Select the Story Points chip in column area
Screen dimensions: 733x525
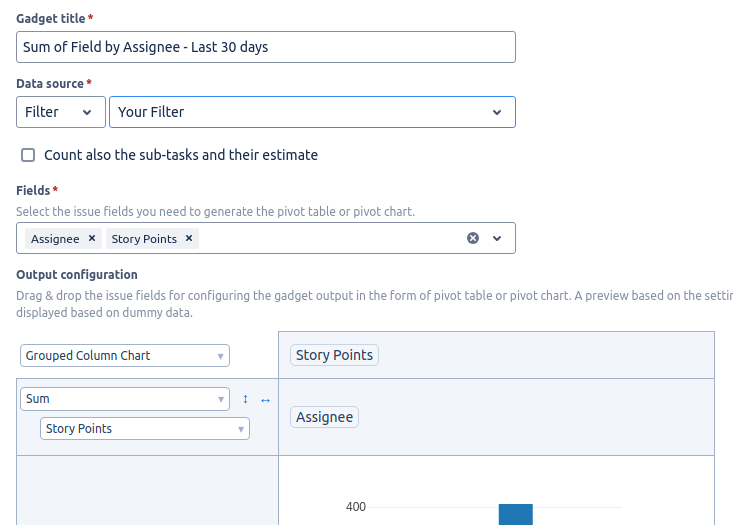click(x=334, y=355)
